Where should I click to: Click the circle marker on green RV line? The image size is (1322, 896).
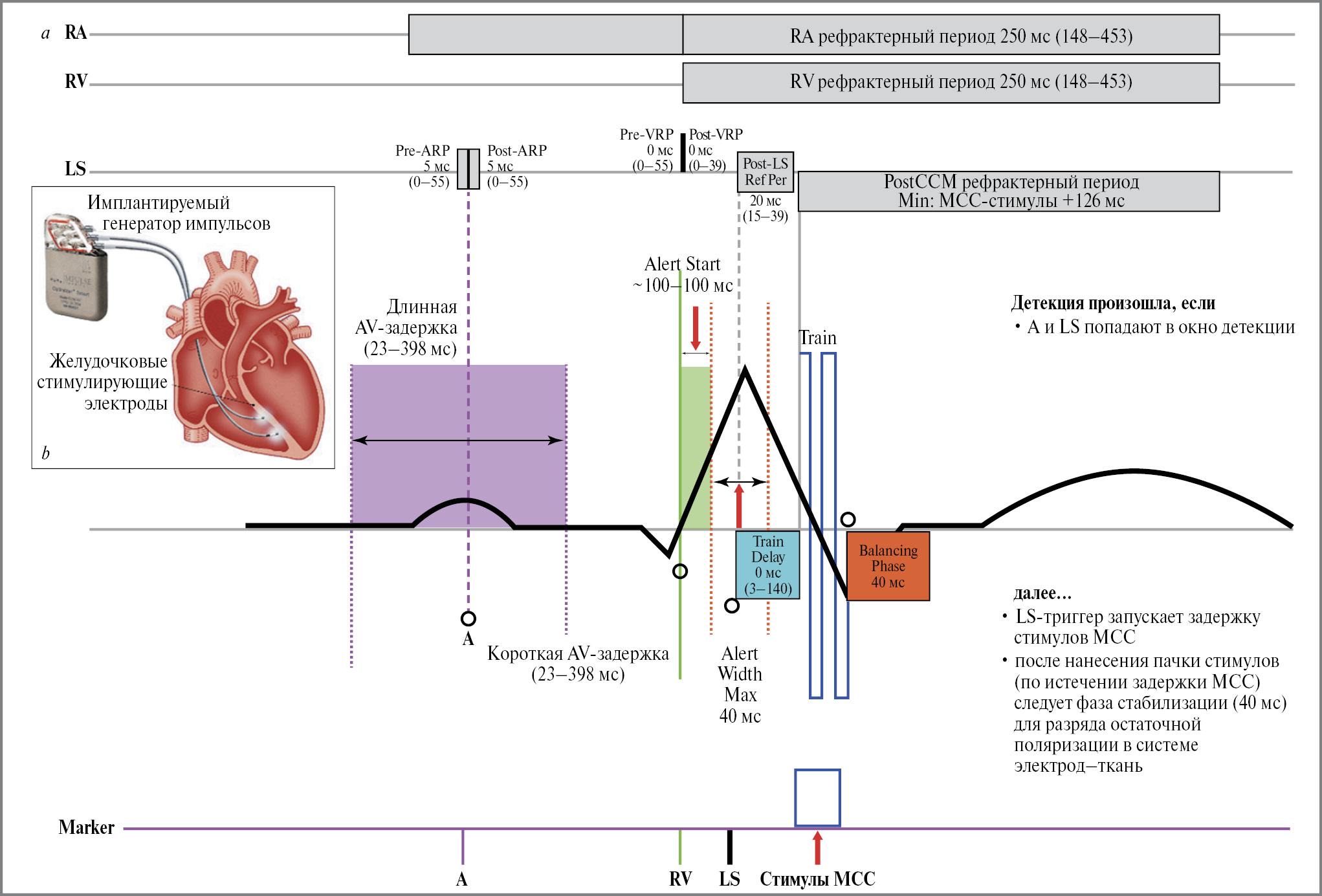(679, 571)
